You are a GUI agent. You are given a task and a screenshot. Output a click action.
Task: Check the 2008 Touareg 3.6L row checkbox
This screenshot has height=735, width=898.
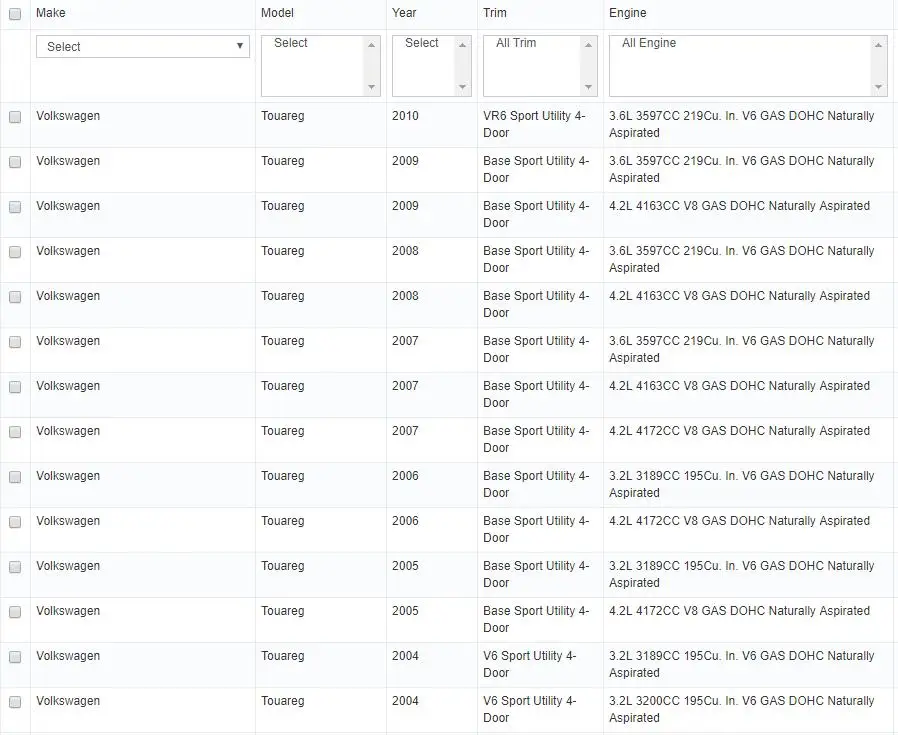click(15, 252)
